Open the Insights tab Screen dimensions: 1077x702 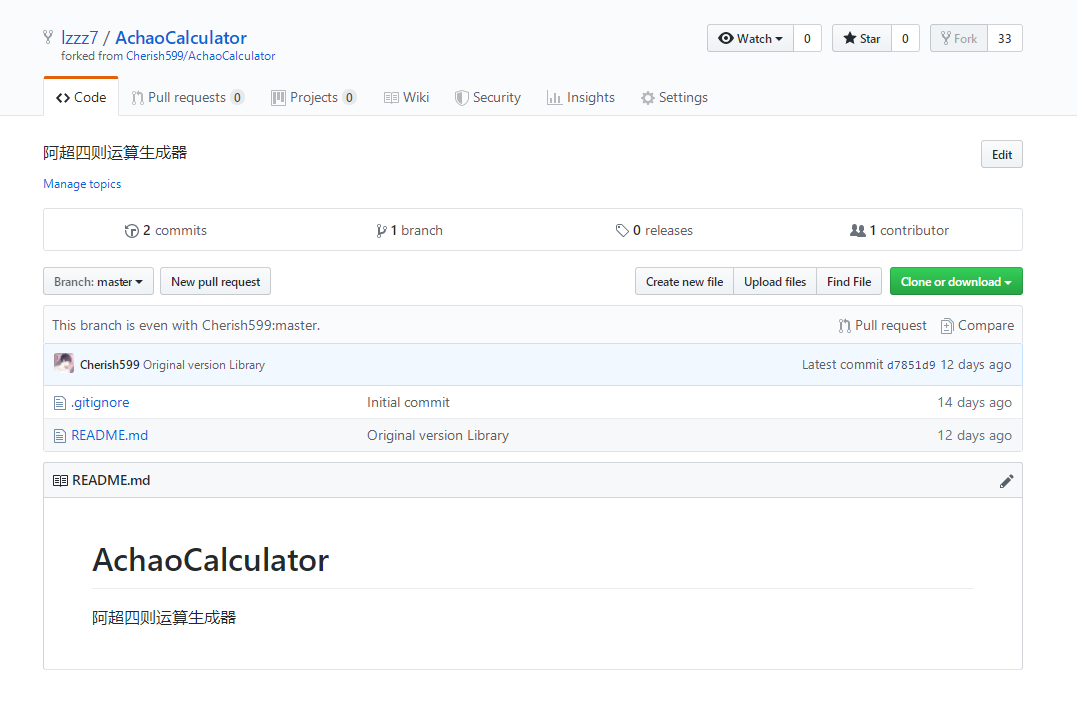[581, 98]
